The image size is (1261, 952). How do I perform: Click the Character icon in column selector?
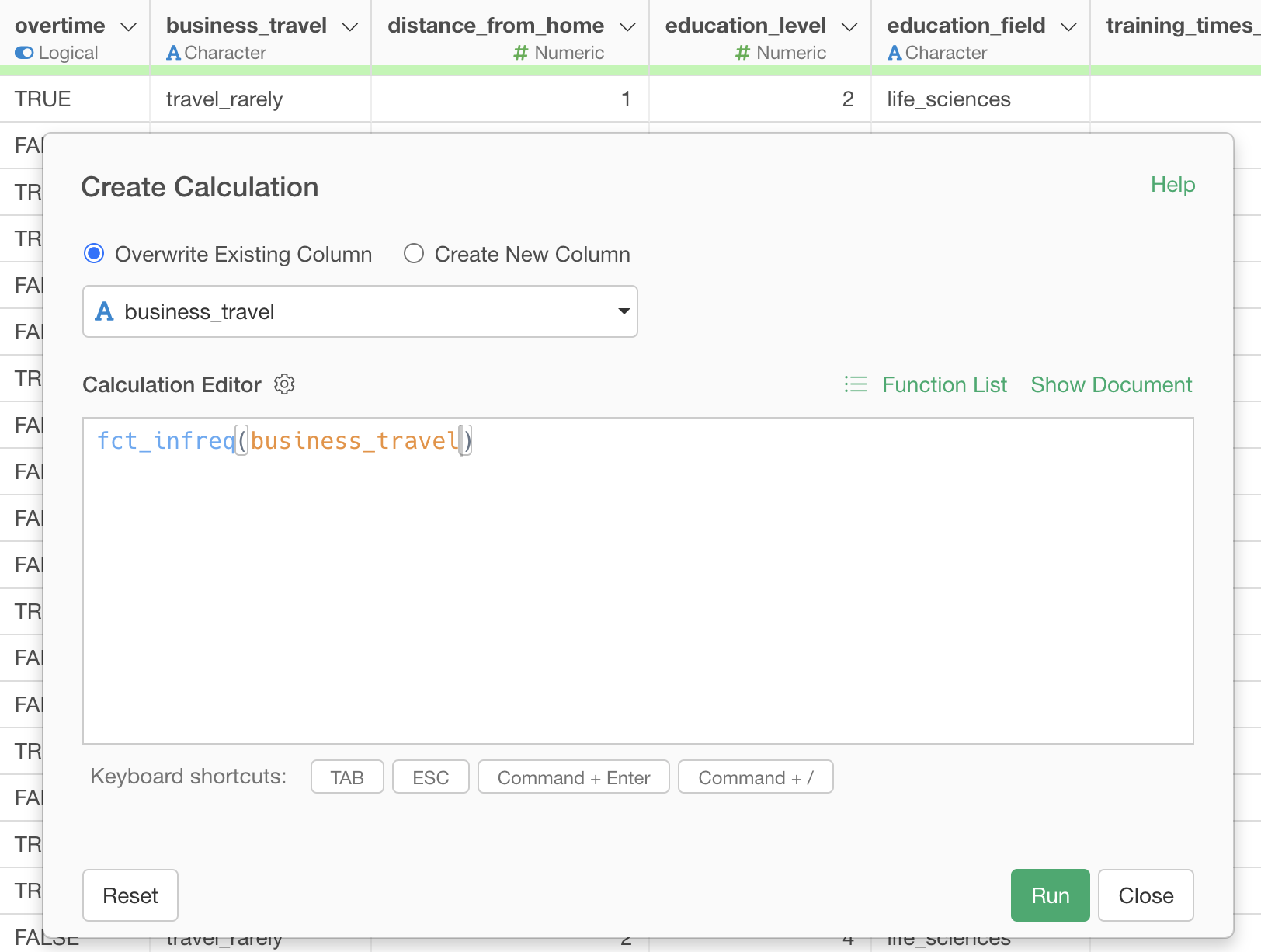click(x=104, y=311)
